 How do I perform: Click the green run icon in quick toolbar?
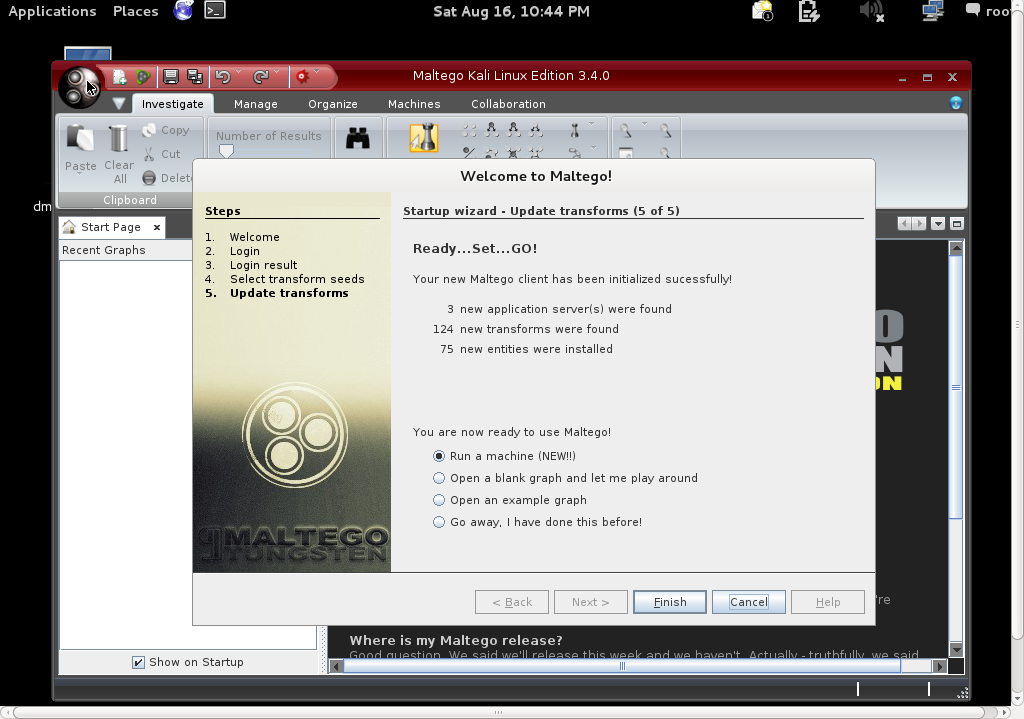143,77
